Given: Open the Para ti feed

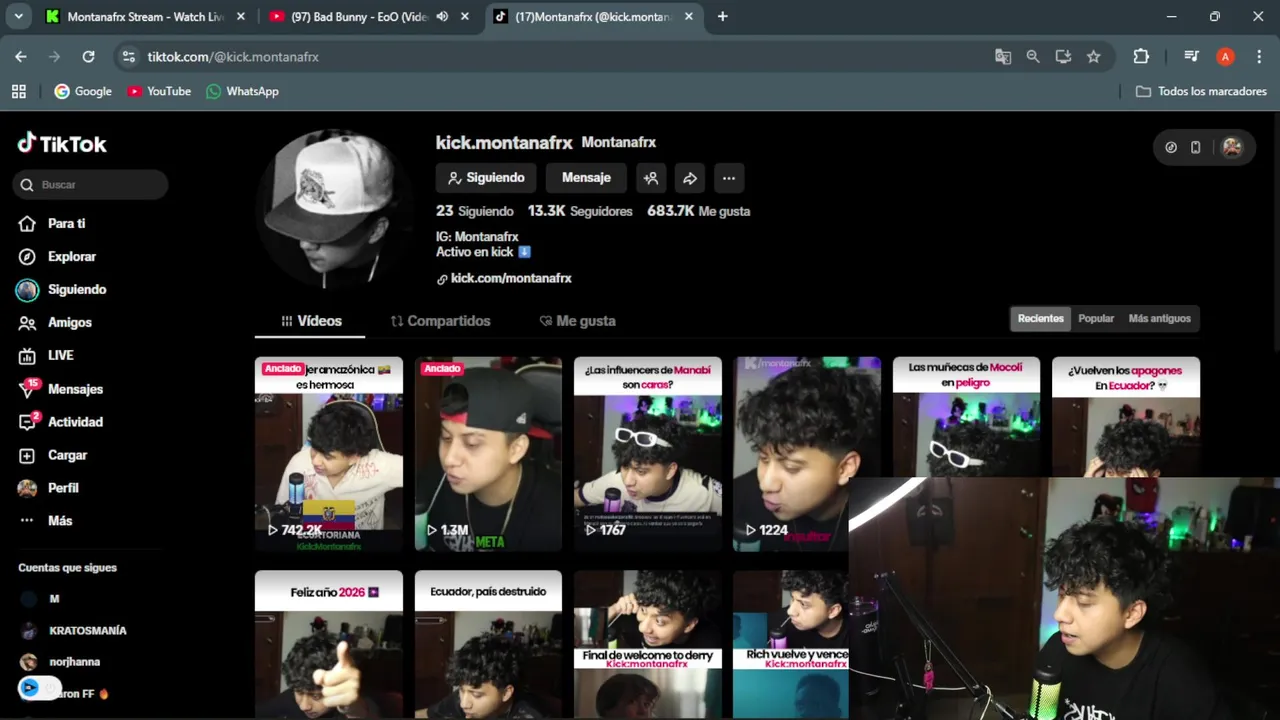Looking at the screenshot, I should coord(66,224).
